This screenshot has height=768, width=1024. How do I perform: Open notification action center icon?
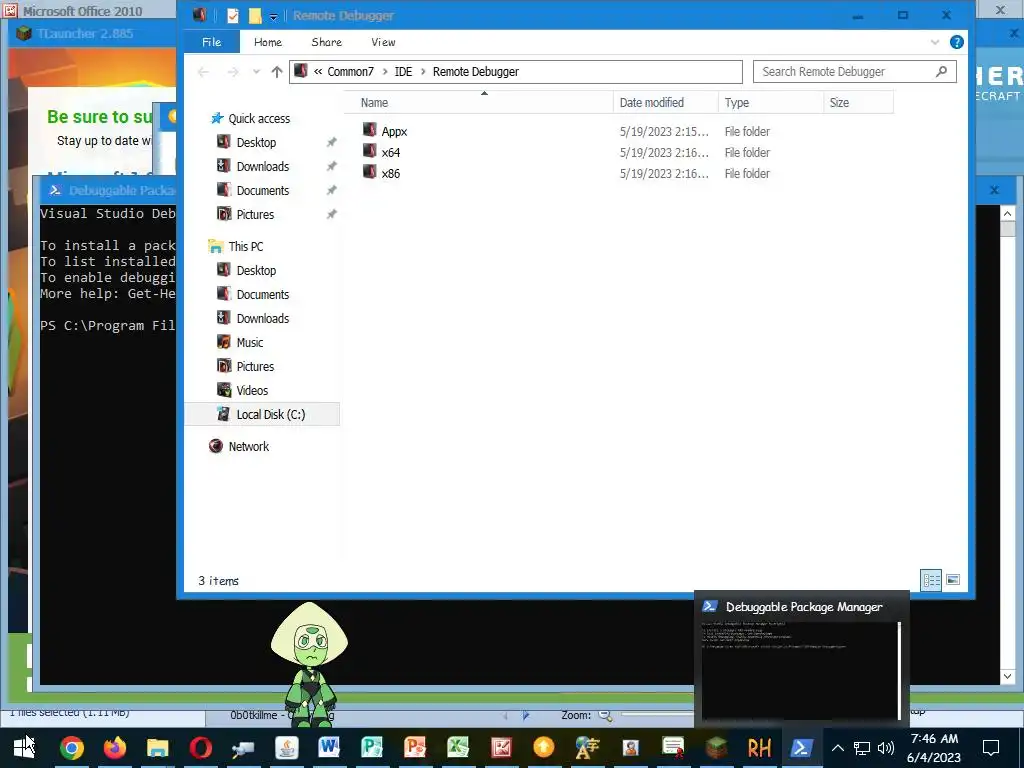tap(991, 748)
